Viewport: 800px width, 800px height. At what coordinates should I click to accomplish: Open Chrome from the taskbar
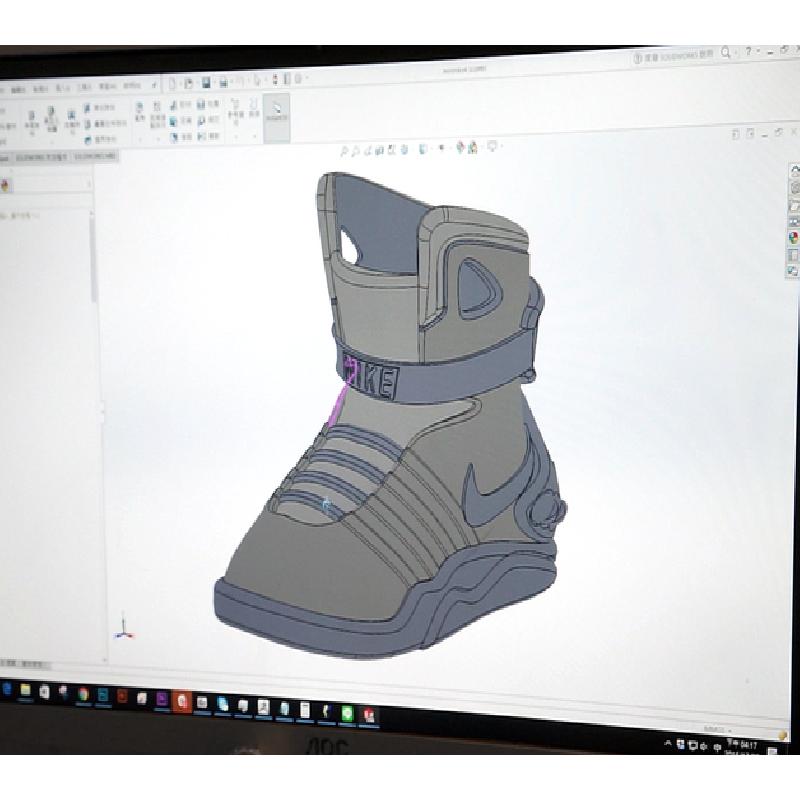[83, 694]
